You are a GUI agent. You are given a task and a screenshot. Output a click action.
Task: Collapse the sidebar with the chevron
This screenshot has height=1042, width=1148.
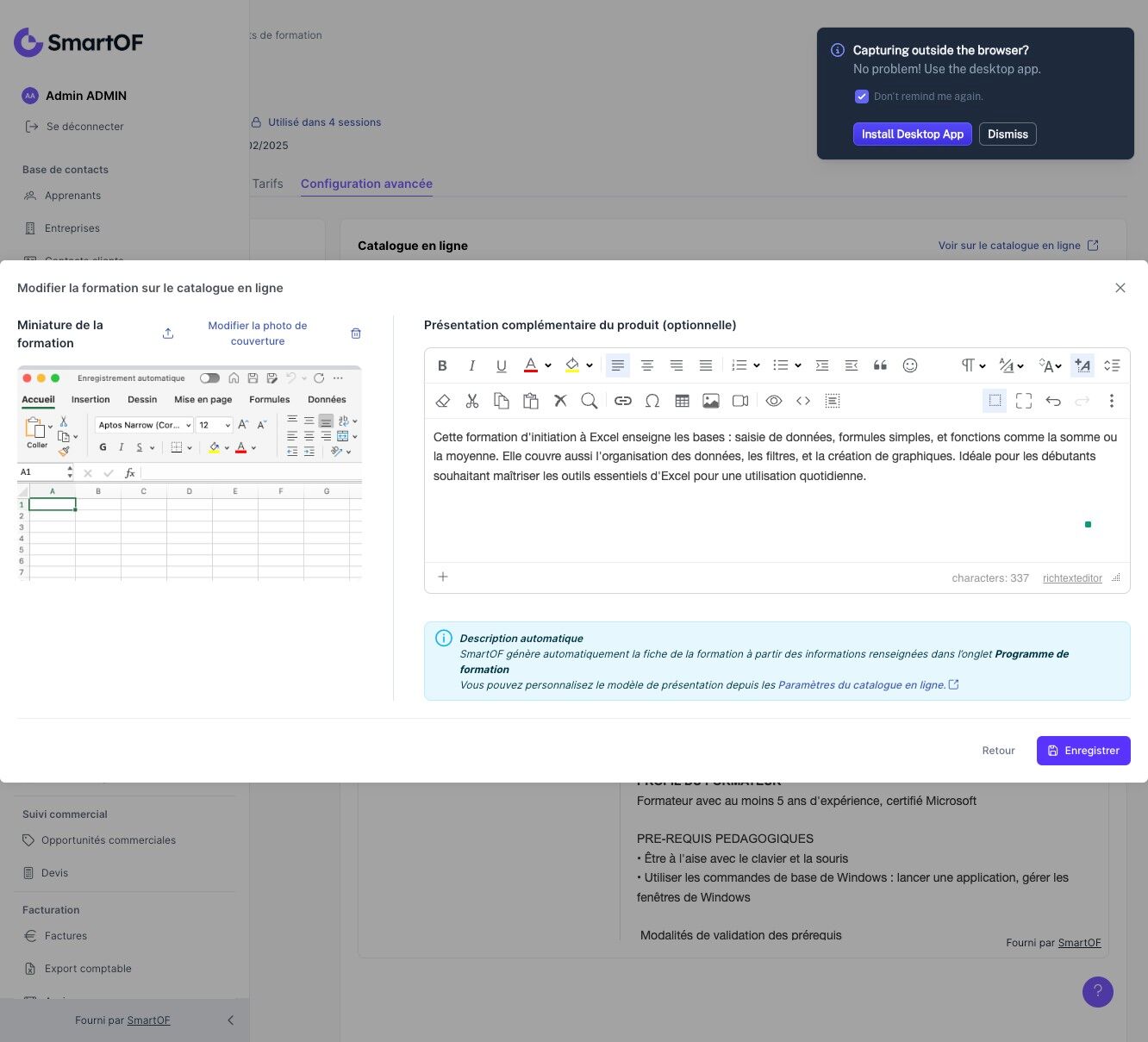[x=230, y=1020]
